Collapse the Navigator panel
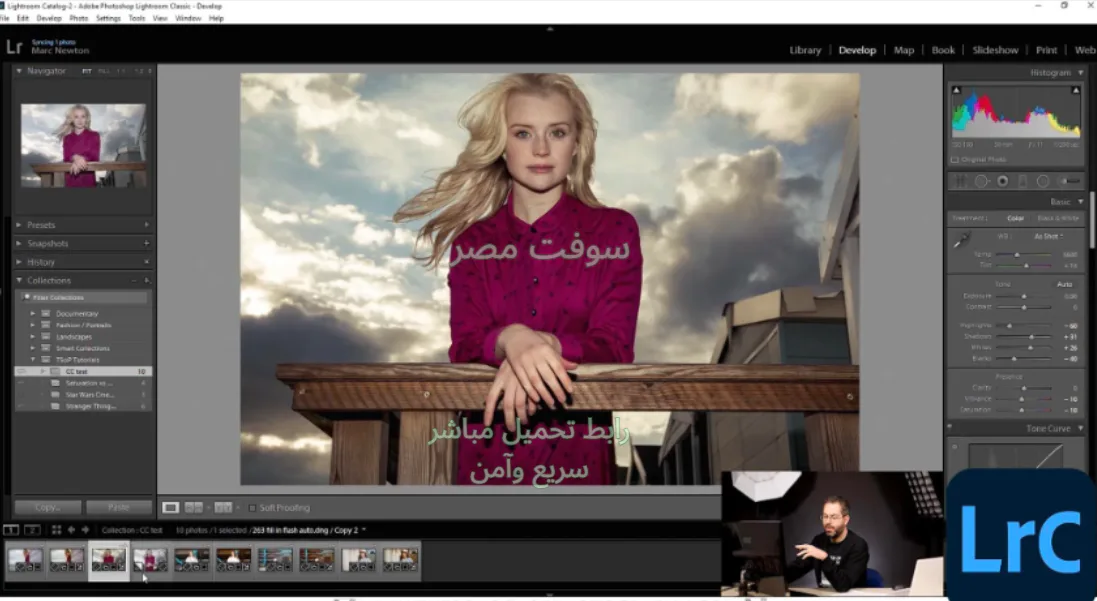This screenshot has width=1097, height=601. point(20,71)
